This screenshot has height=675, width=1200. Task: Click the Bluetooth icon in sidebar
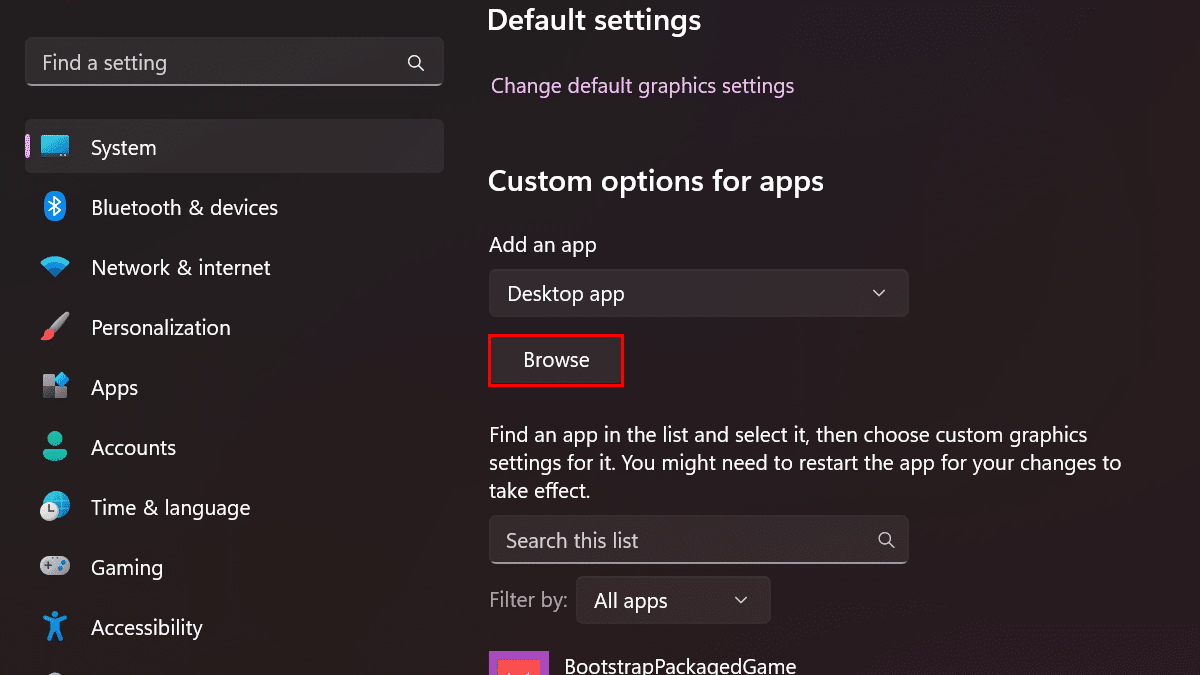point(55,207)
